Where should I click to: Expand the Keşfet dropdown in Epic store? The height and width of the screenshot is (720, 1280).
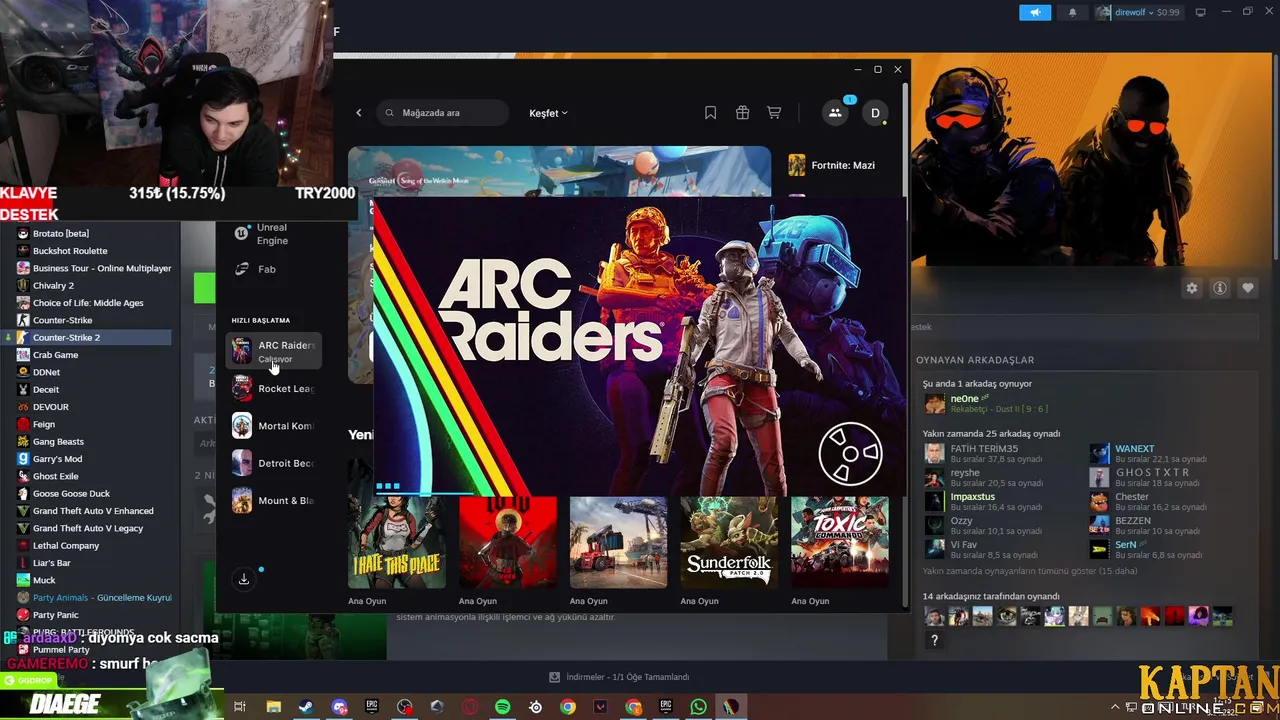pyautogui.click(x=548, y=113)
